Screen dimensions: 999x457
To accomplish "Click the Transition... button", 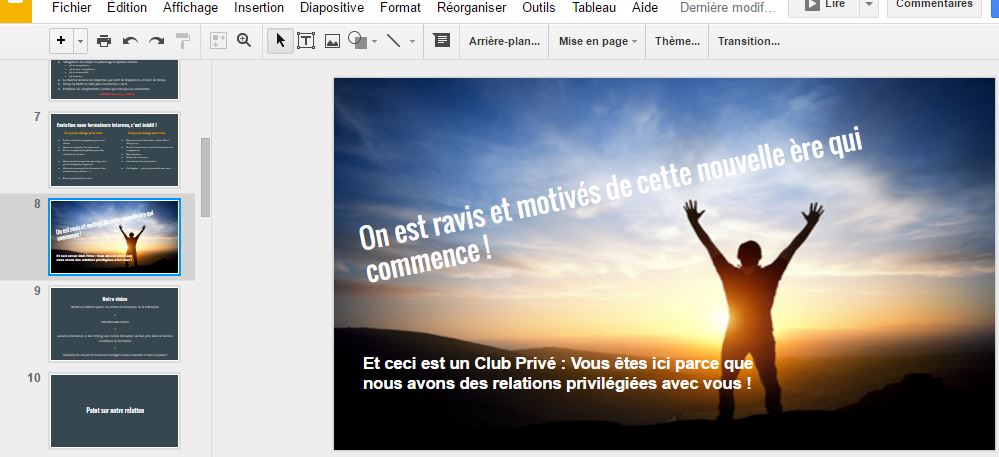I will click(x=749, y=41).
